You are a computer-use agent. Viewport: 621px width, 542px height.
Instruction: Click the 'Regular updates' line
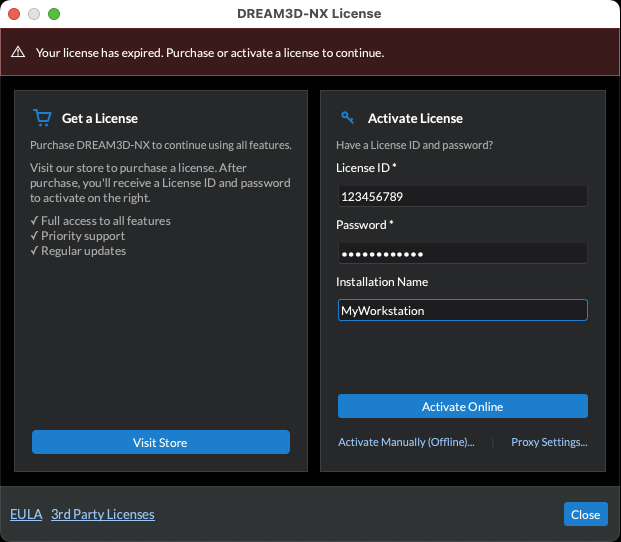click(x=78, y=251)
